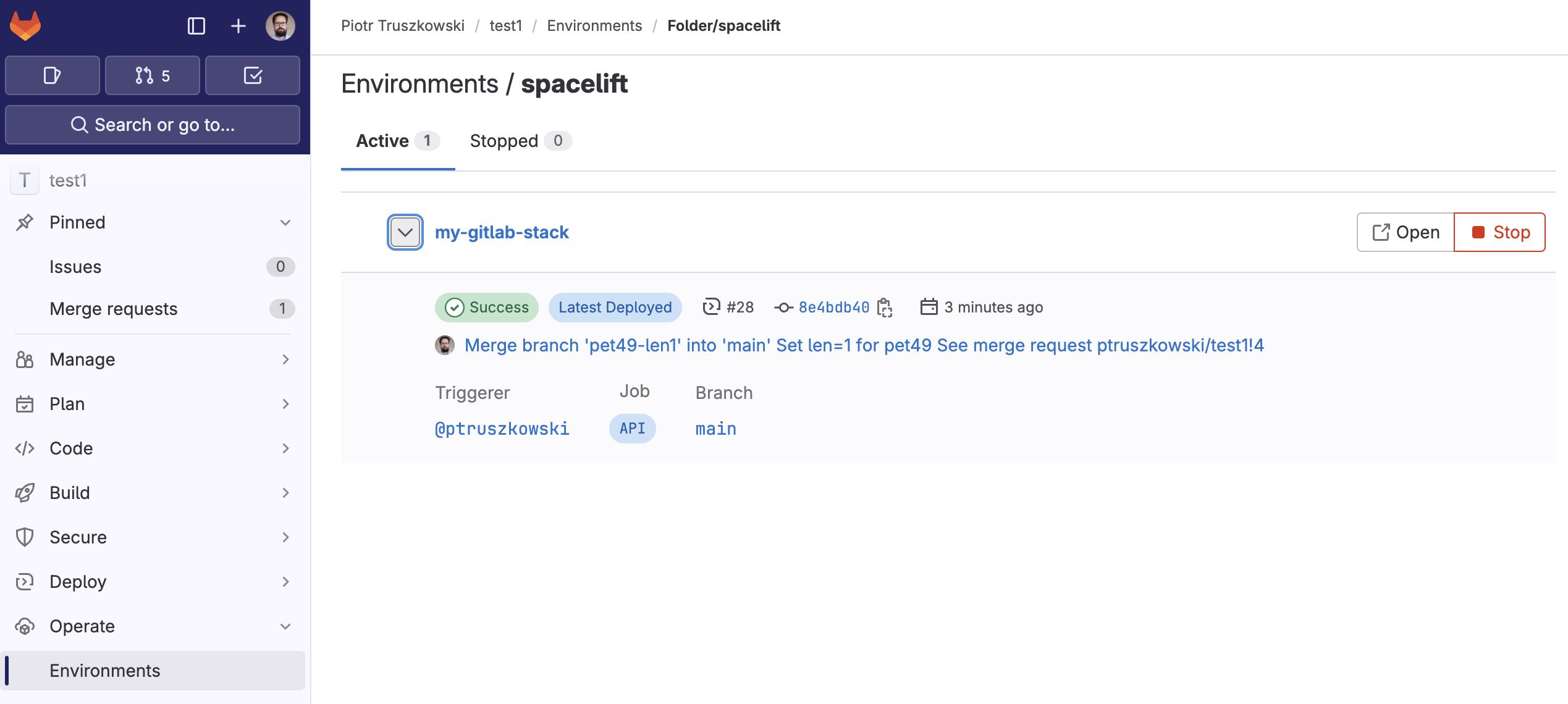Open merge requests shortcut showing 5
This screenshot has height=704, width=1568.
point(152,75)
